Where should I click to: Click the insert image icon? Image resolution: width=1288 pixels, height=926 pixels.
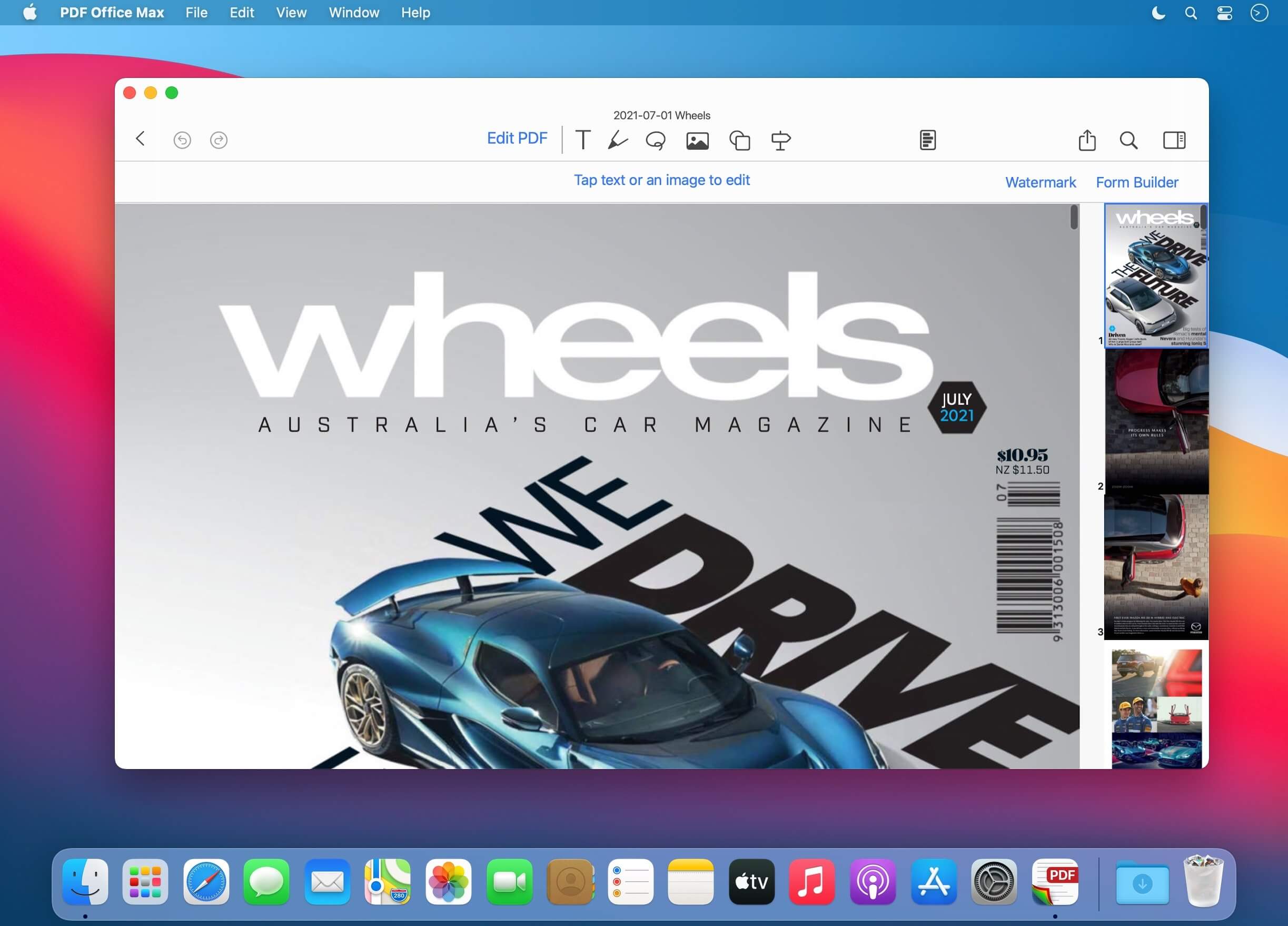coord(697,140)
